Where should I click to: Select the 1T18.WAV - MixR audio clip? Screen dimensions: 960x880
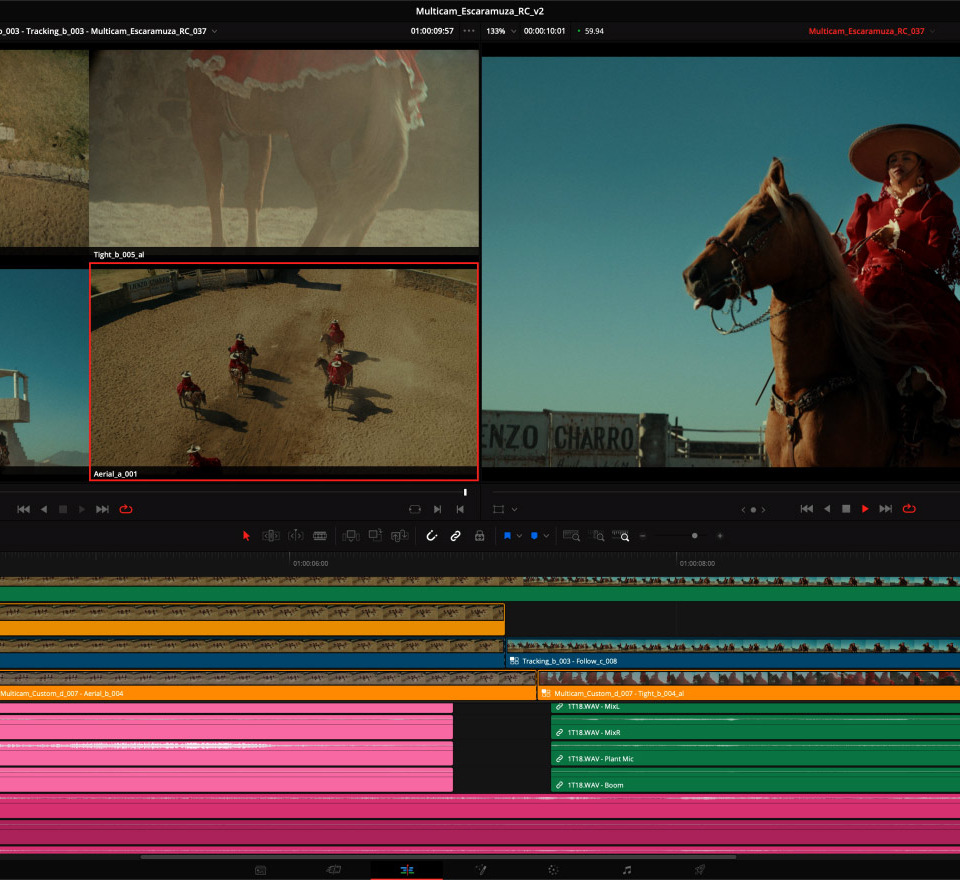[756, 728]
